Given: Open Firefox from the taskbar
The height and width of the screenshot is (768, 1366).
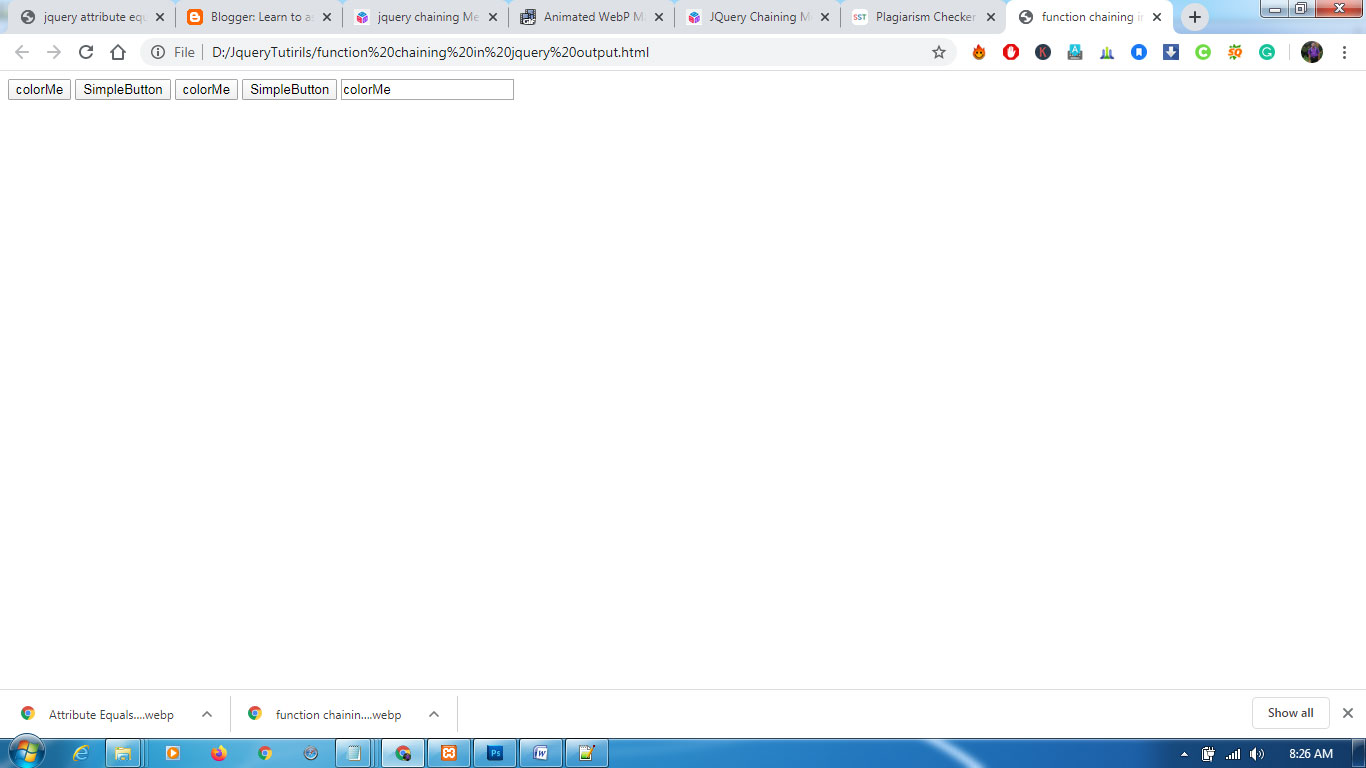Looking at the screenshot, I should [219, 753].
